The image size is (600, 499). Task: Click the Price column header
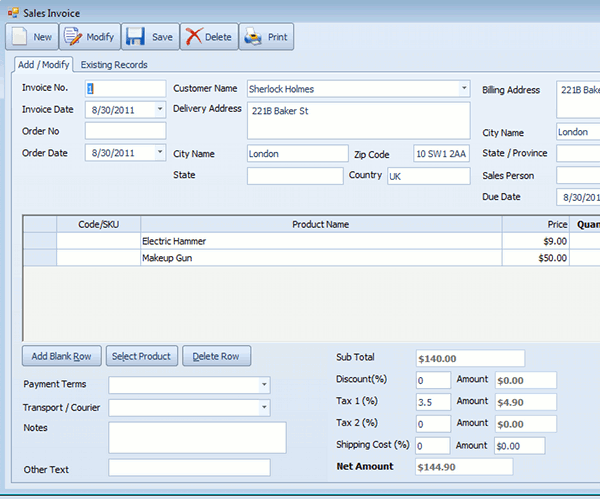[x=535, y=224]
